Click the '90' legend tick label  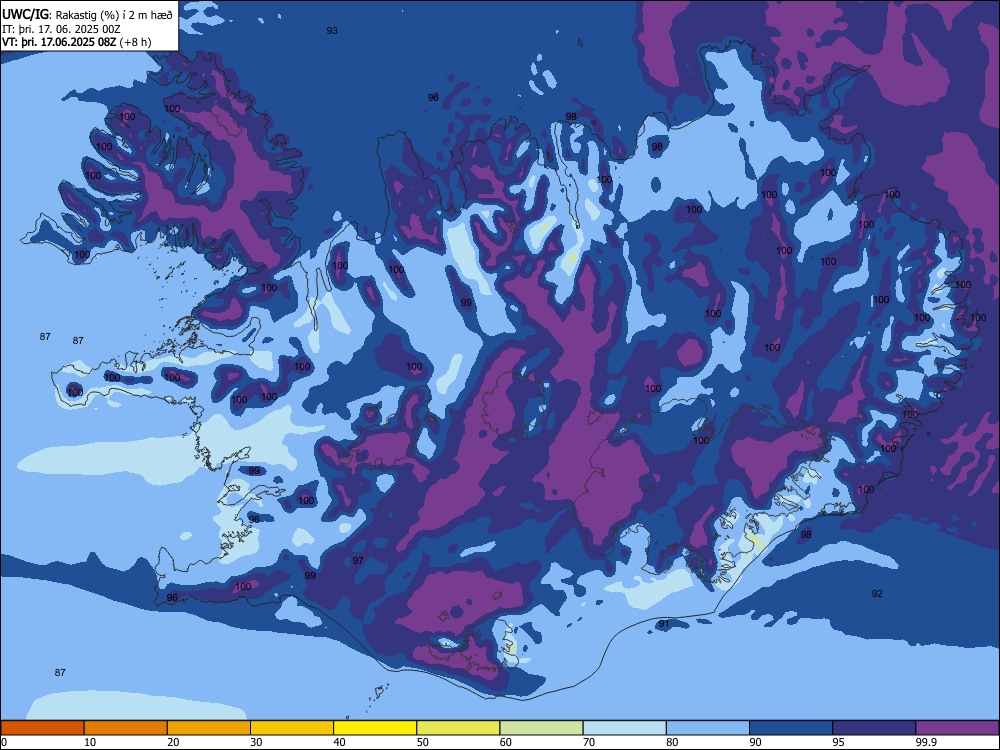[755, 742]
